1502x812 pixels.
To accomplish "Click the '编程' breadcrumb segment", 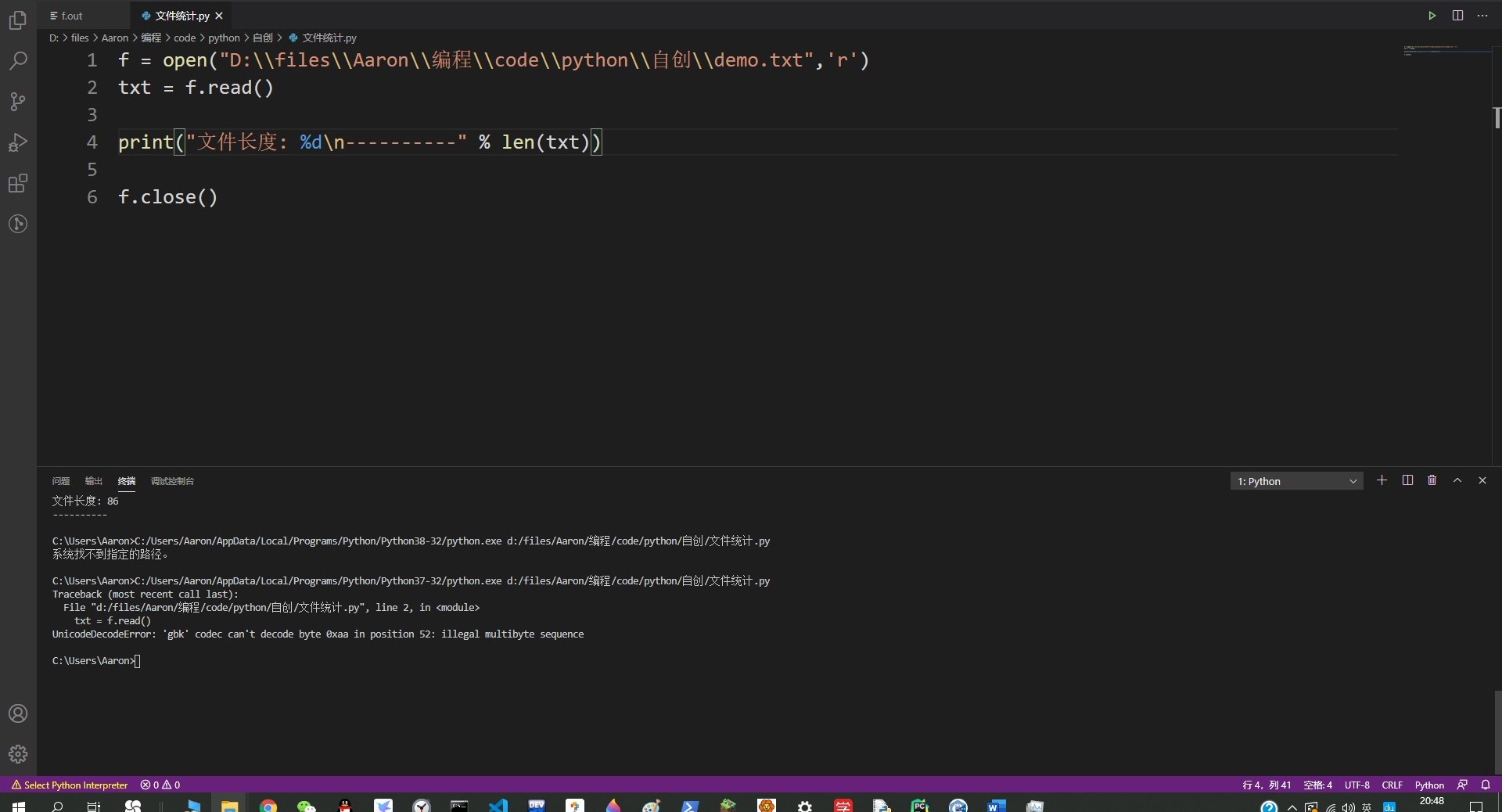I will click(x=151, y=38).
